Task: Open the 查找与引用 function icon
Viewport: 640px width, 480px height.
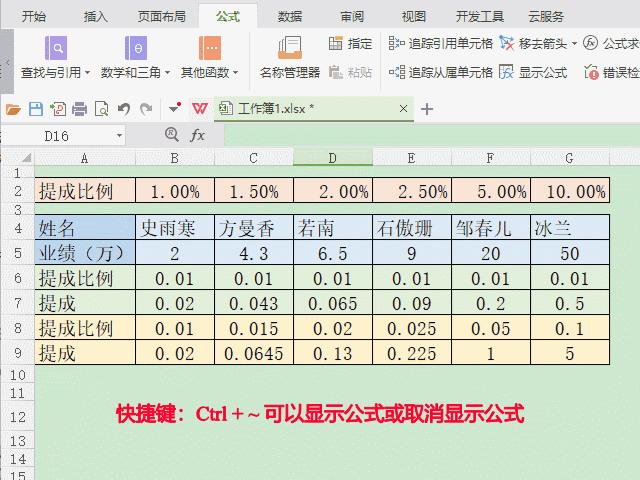Action: [x=56, y=48]
